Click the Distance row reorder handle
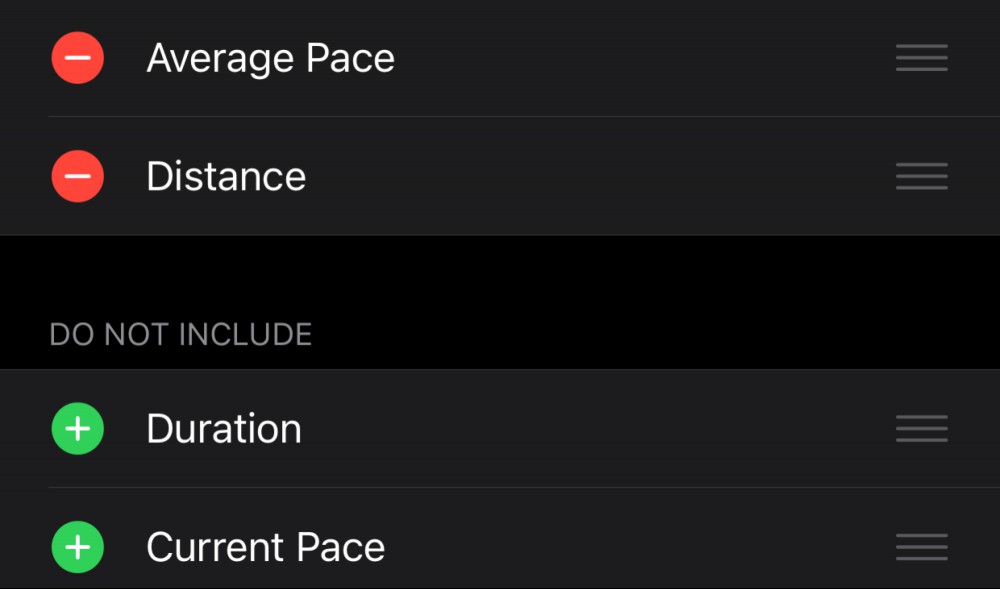The width and height of the screenshot is (1000, 589). pyautogui.click(x=922, y=176)
